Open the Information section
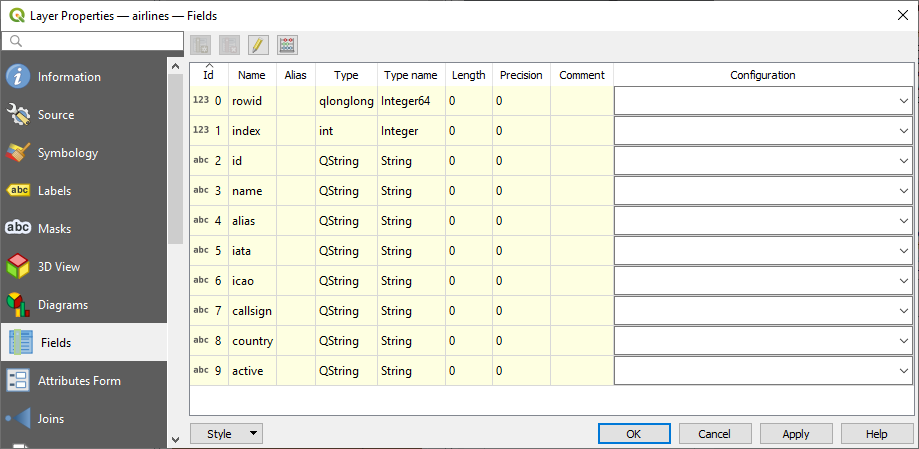Image resolution: width=919 pixels, height=449 pixels. pos(69,77)
